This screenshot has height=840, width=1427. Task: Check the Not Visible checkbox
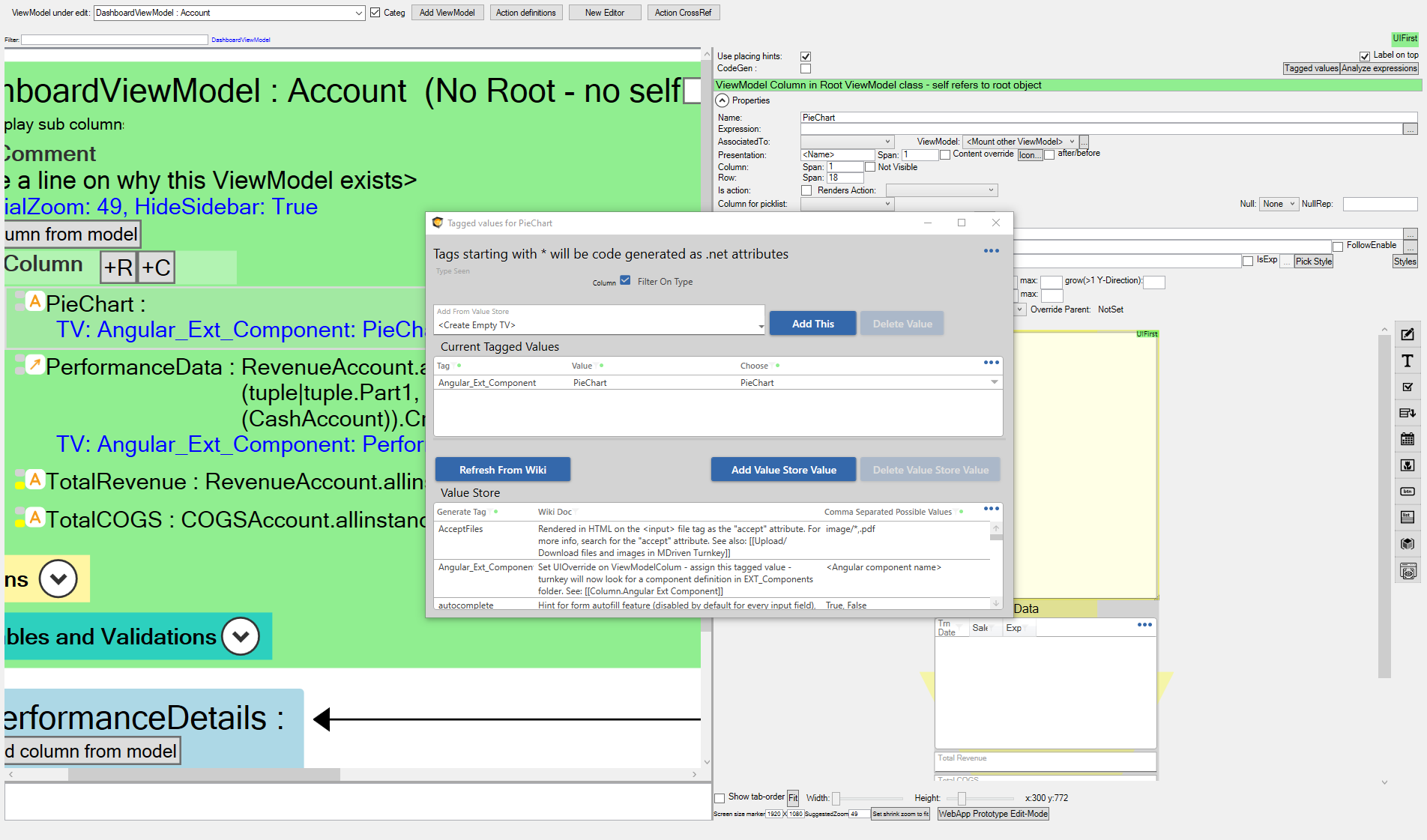click(870, 167)
